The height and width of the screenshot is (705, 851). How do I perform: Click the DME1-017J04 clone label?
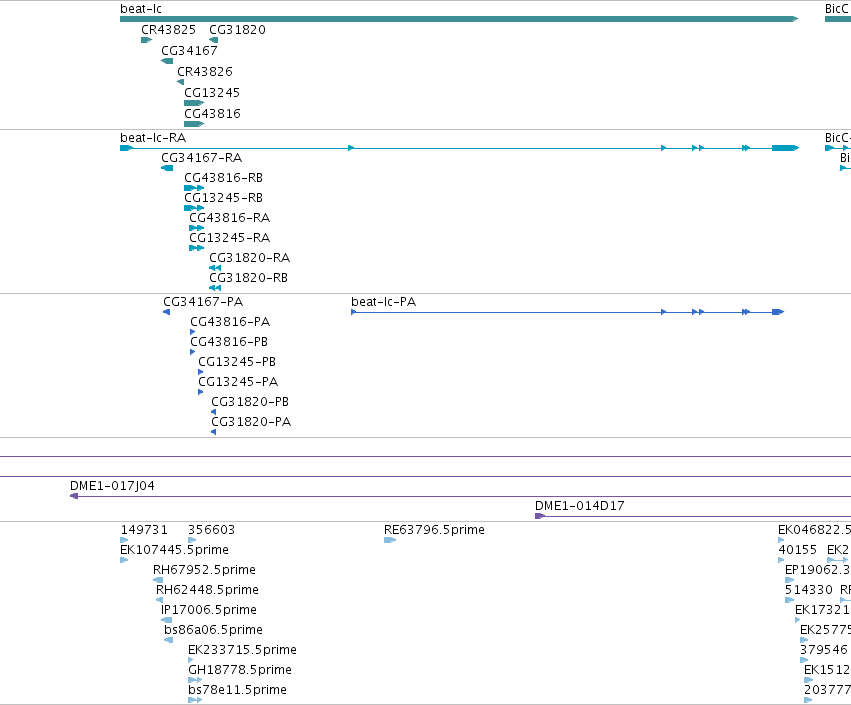click(x=112, y=486)
